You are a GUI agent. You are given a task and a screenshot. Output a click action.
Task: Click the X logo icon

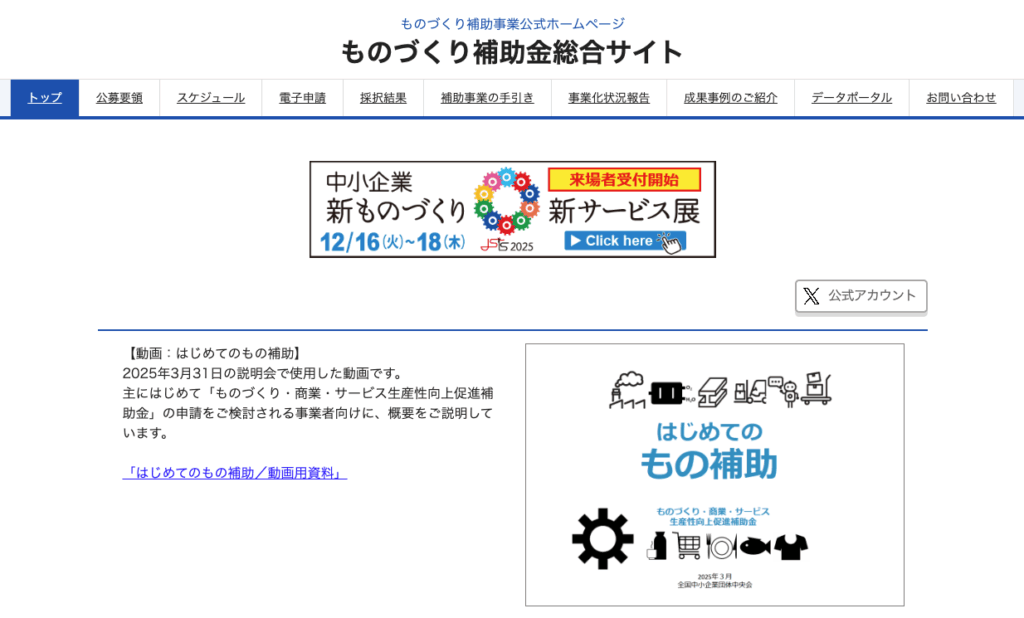(811, 296)
